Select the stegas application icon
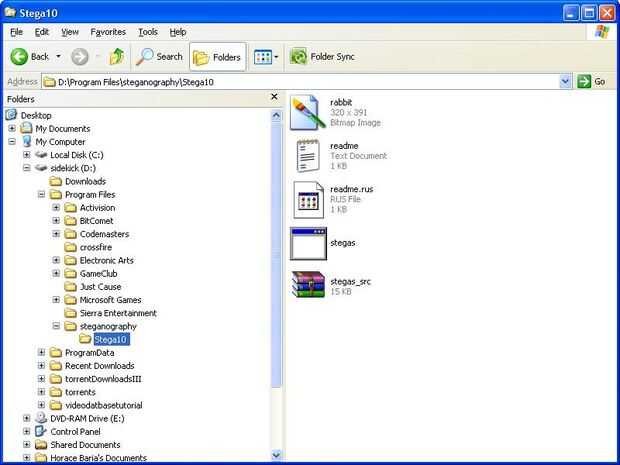Screen dimensions: 620x465 click(x=308, y=244)
